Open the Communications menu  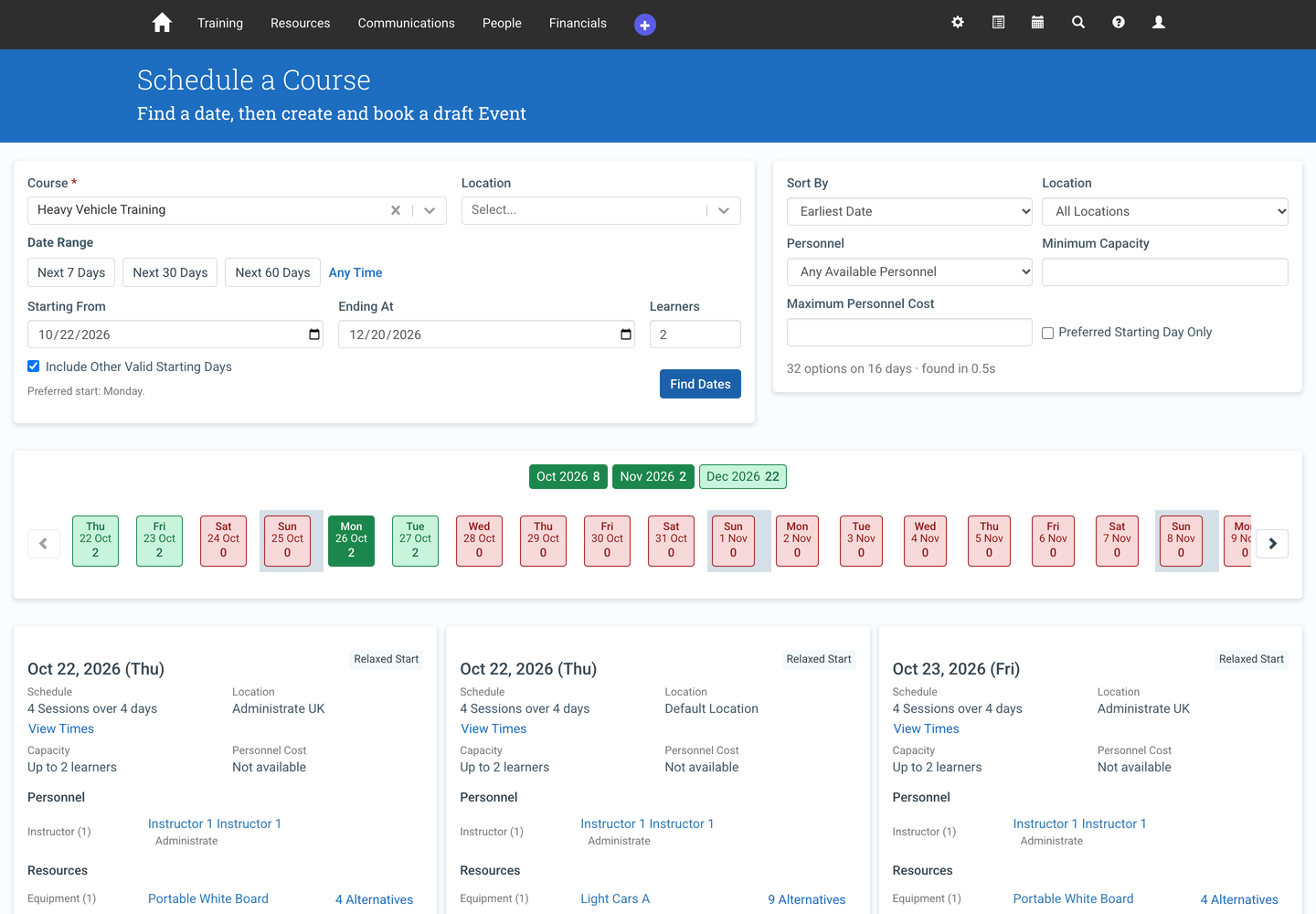[407, 23]
